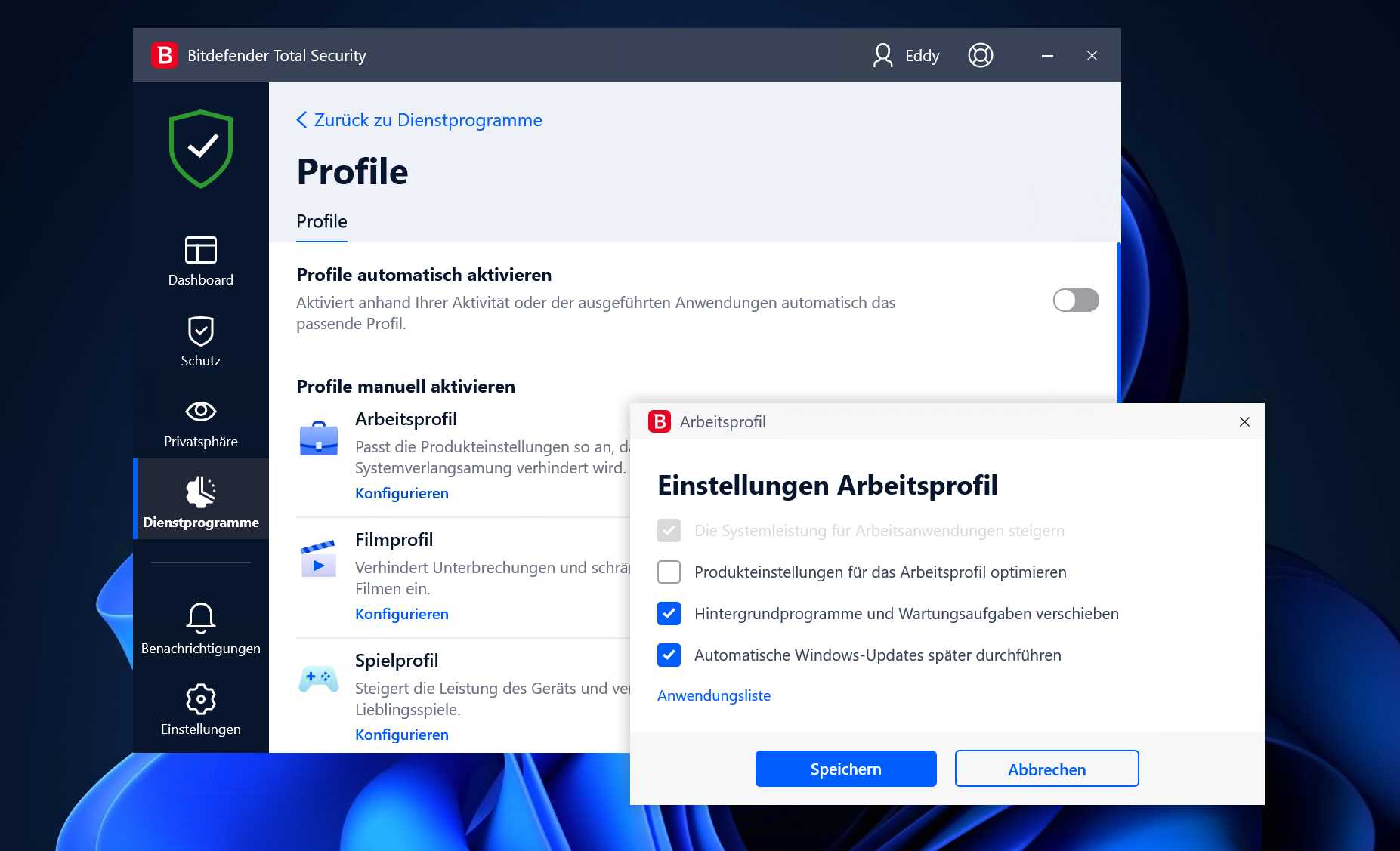Screen dimensions: 1400x851
Task: Switch to the Profile tab
Action: [321, 221]
